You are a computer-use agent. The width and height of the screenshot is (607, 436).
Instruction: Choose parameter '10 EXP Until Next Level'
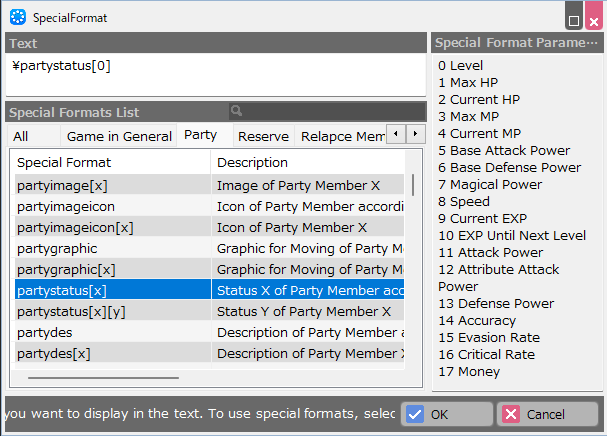pos(512,235)
